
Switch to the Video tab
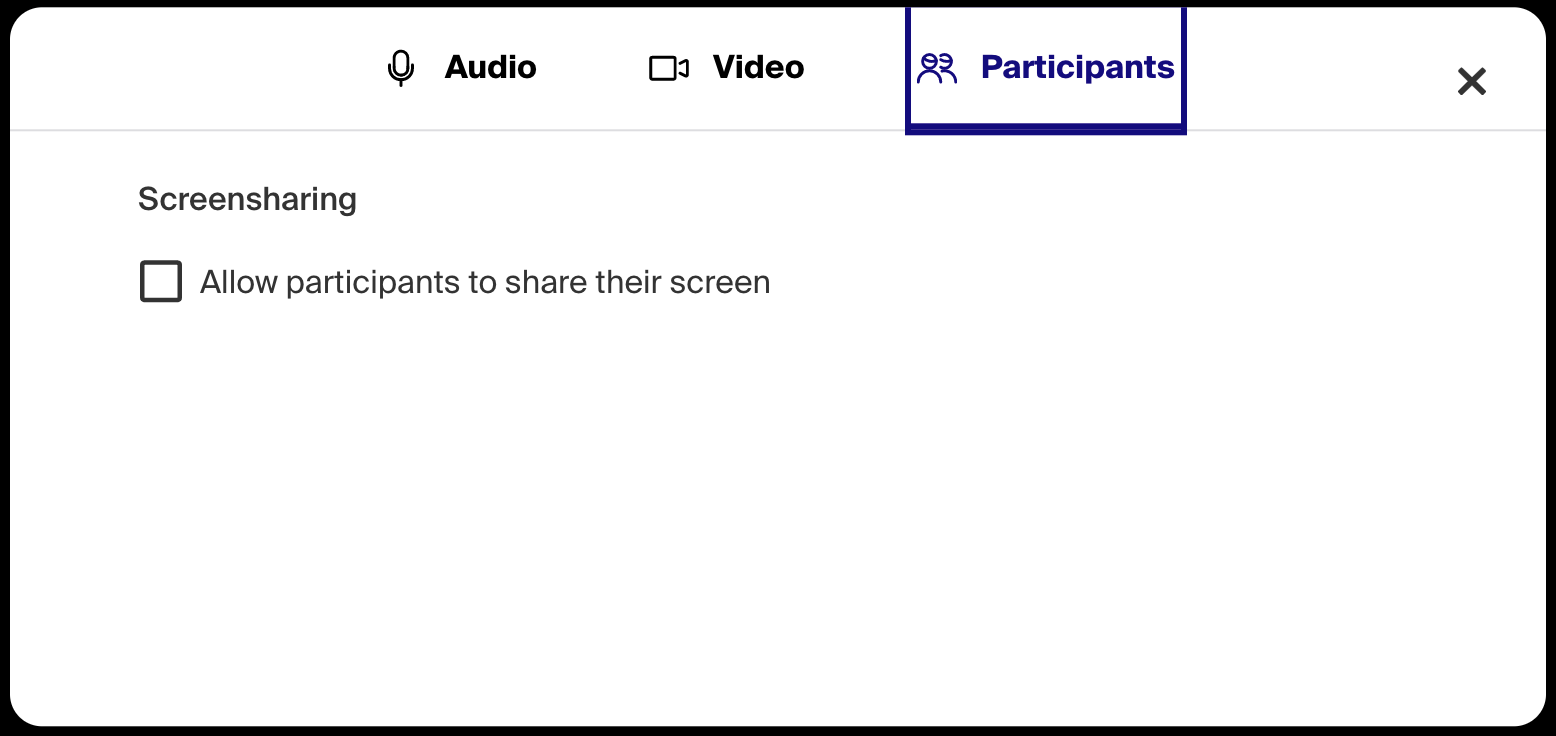[x=727, y=68]
